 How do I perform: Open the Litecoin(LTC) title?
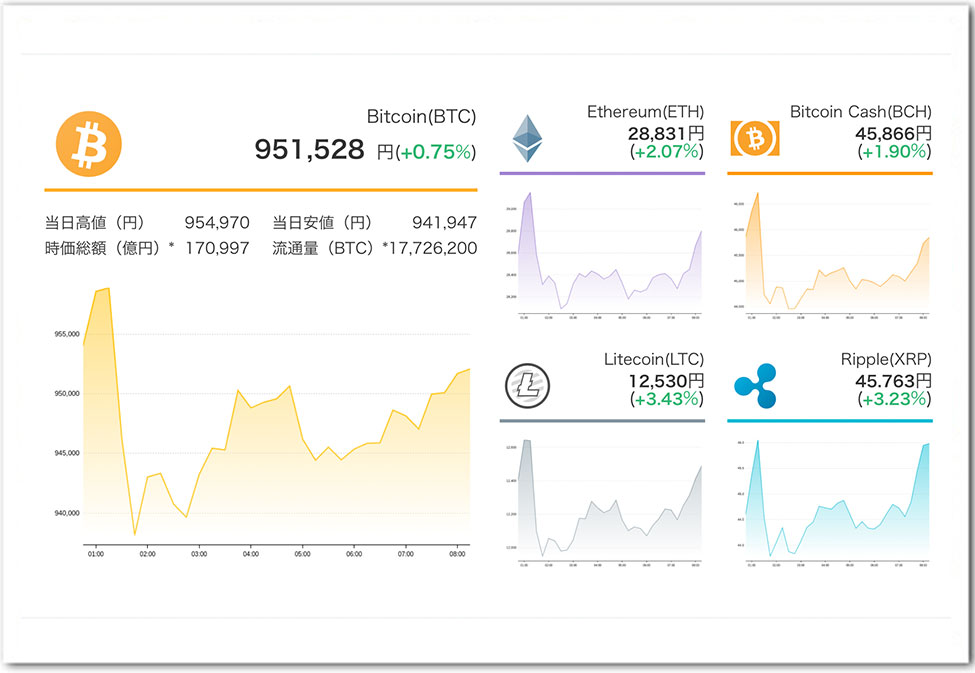(654, 360)
